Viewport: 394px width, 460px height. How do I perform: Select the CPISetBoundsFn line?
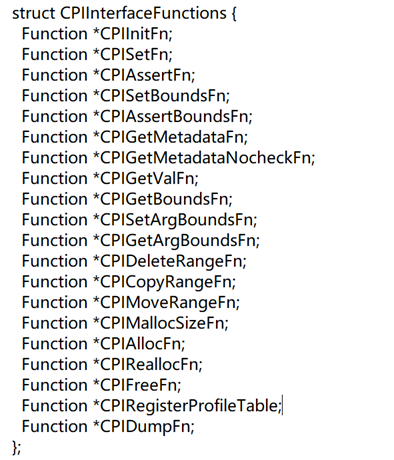tap(126, 96)
